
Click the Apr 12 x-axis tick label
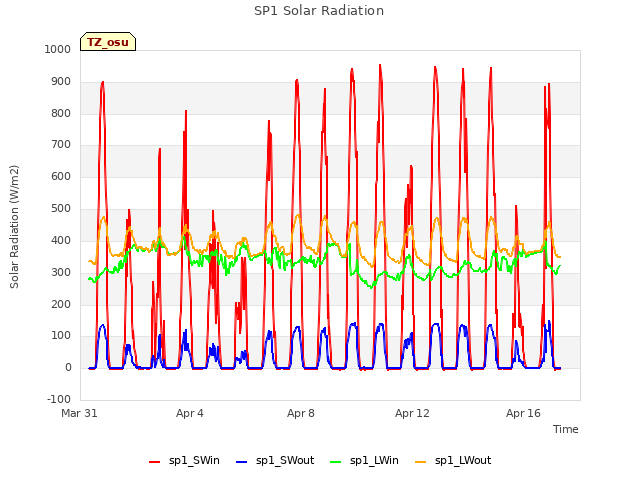pos(412,413)
